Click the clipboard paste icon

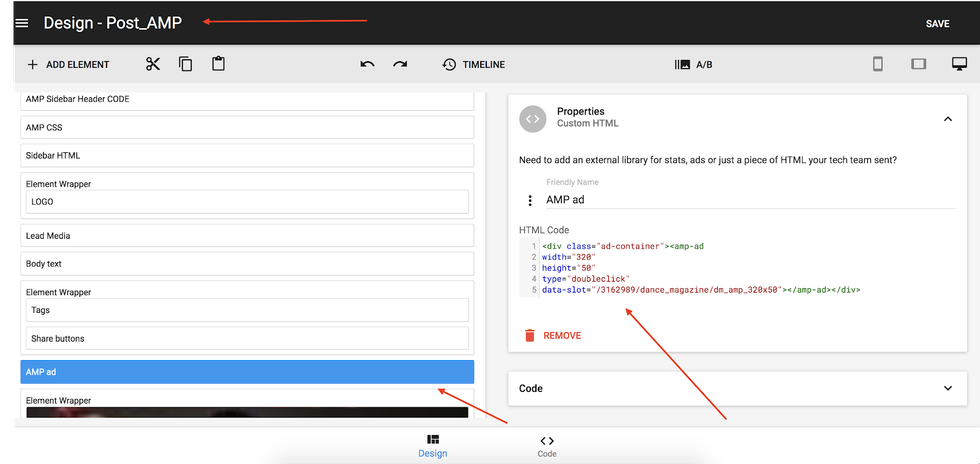[x=218, y=64]
